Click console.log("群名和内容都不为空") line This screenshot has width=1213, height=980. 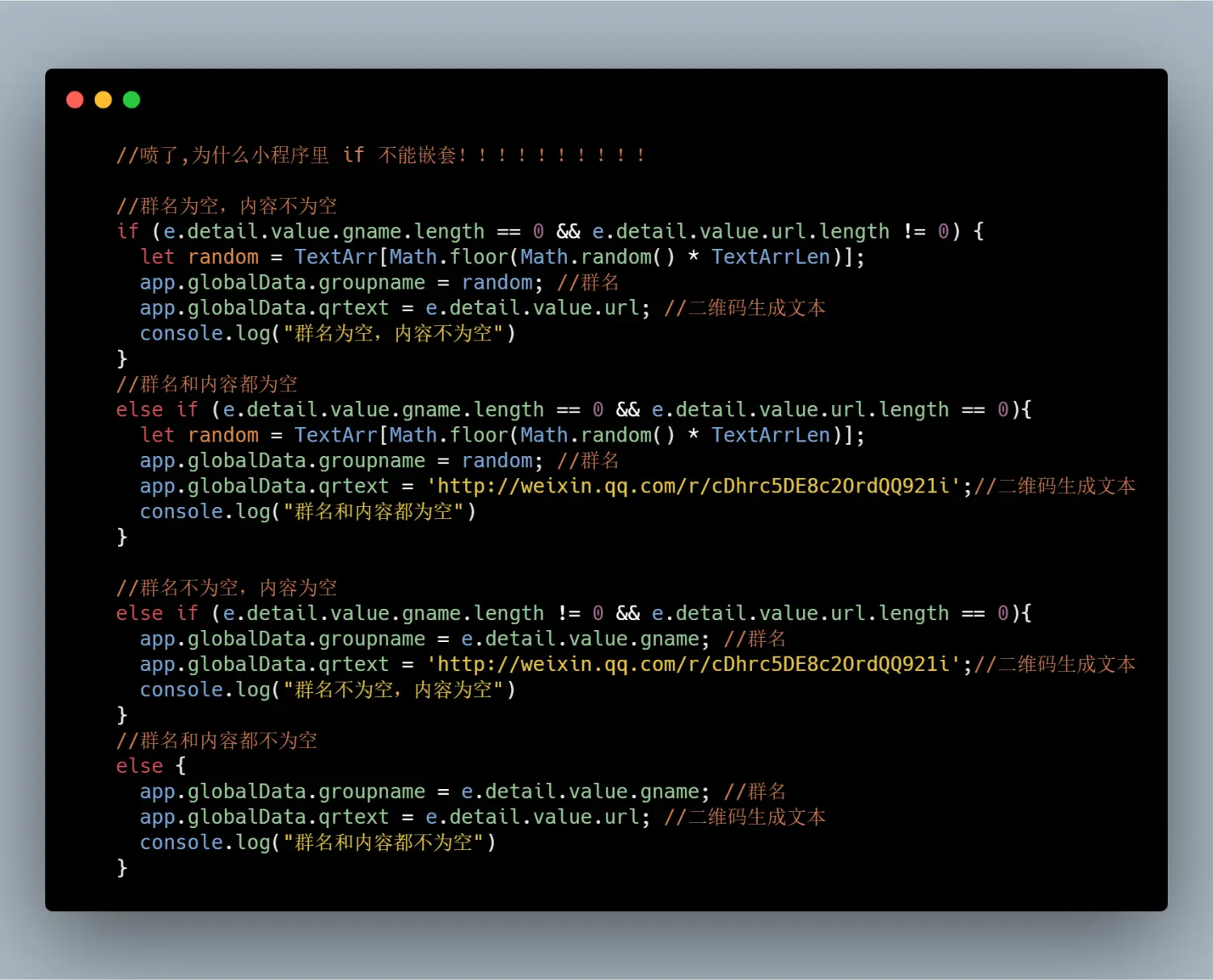click(x=318, y=843)
